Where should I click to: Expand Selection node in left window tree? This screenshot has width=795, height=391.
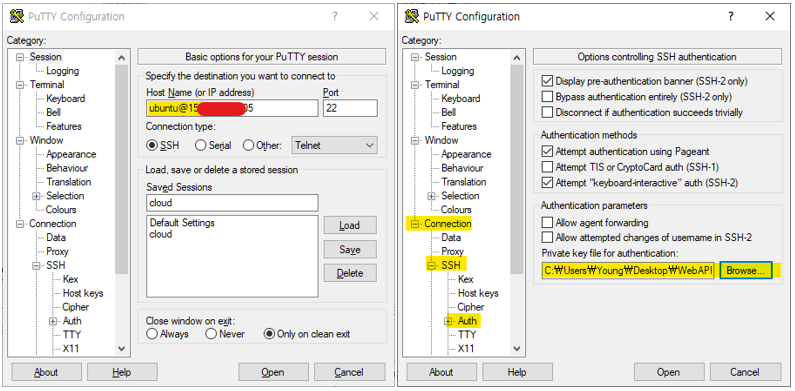coord(37,196)
